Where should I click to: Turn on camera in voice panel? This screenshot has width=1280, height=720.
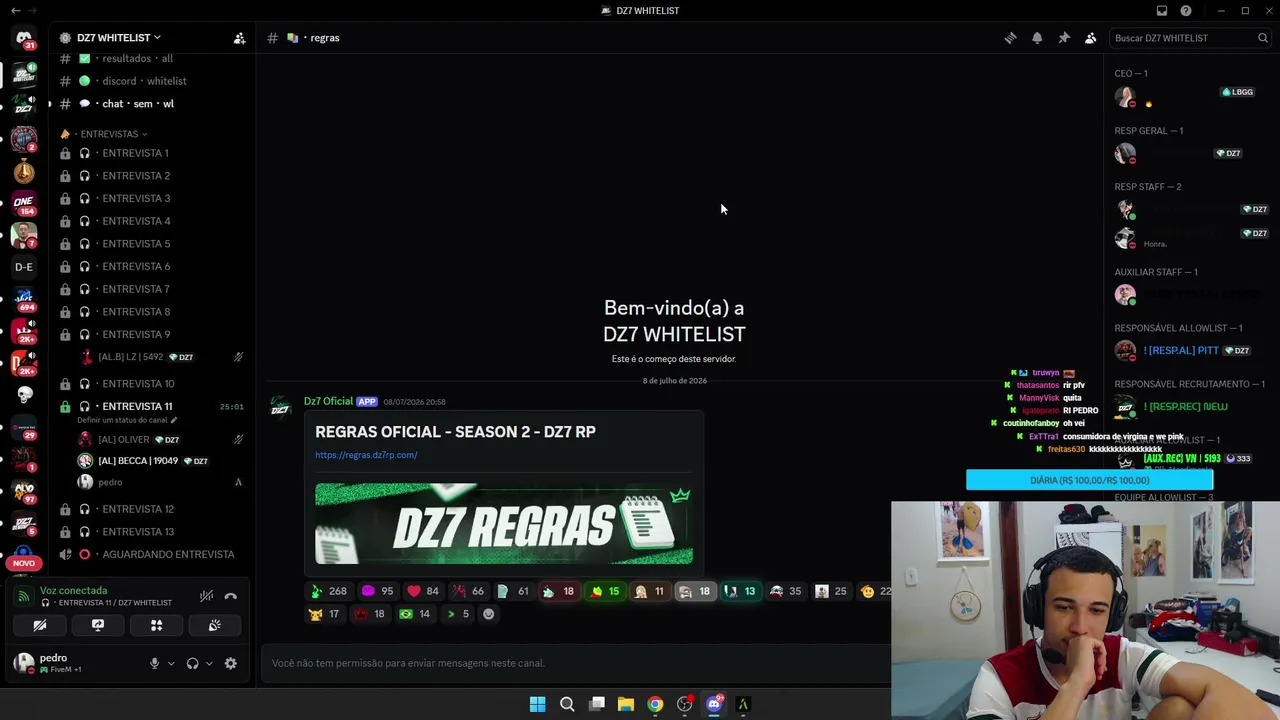(x=40, y=625)
